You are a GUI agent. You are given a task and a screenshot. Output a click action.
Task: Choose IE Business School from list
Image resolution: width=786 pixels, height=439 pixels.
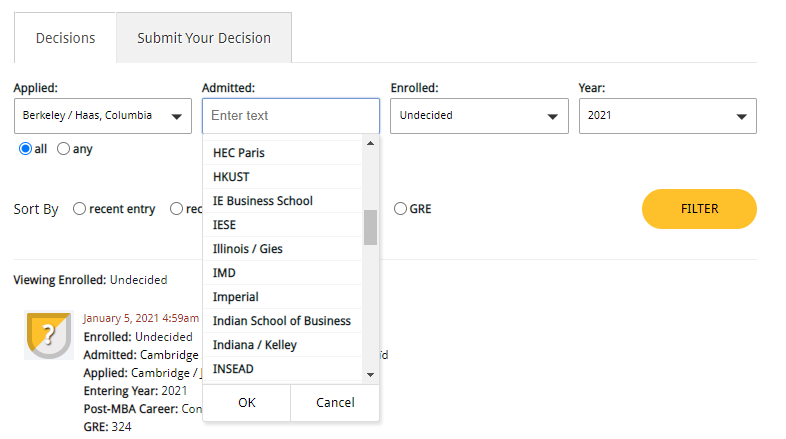pyautogui.click(x=283, y=201)
